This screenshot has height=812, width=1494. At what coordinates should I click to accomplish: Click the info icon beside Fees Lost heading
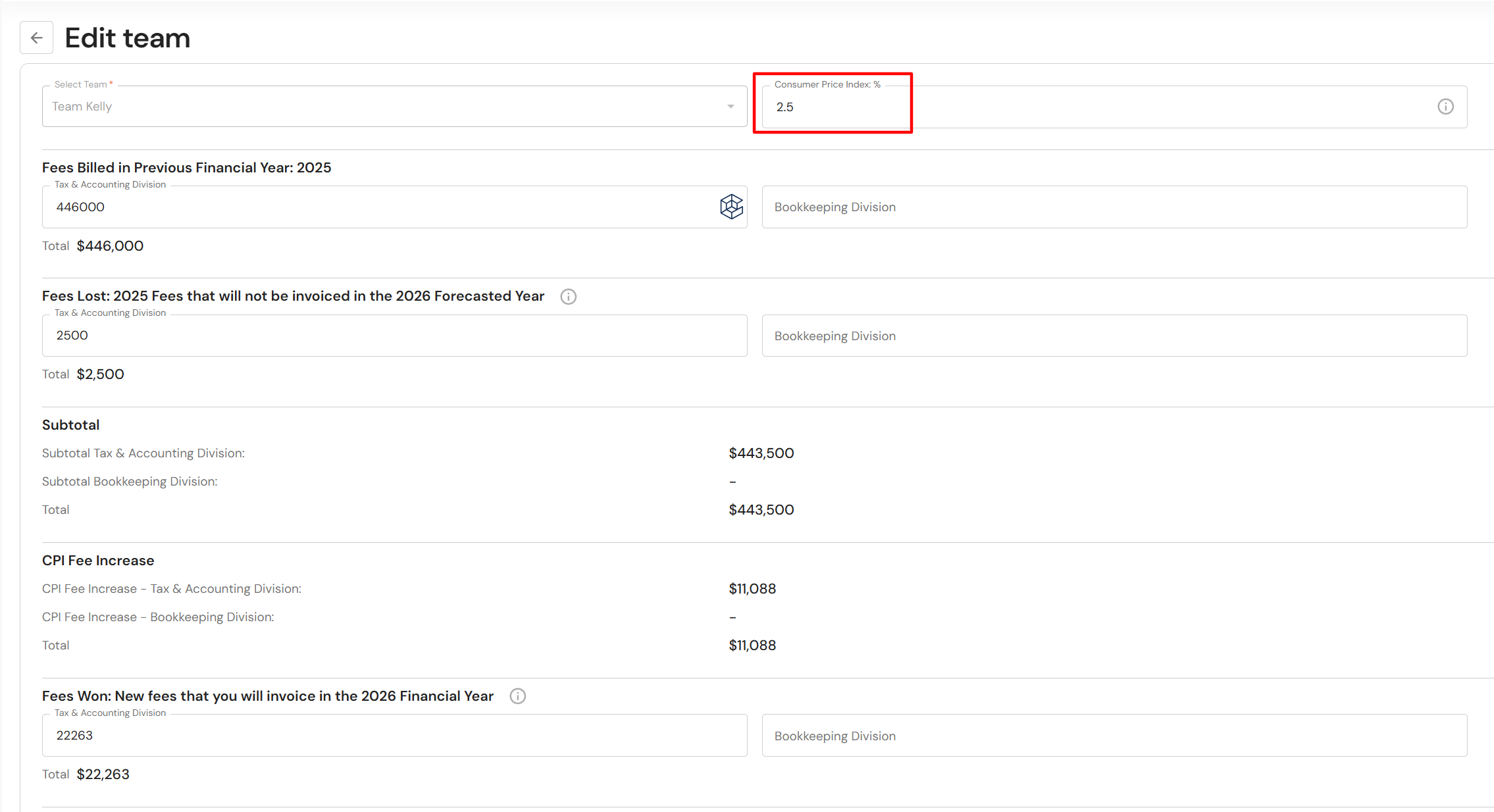568,297
